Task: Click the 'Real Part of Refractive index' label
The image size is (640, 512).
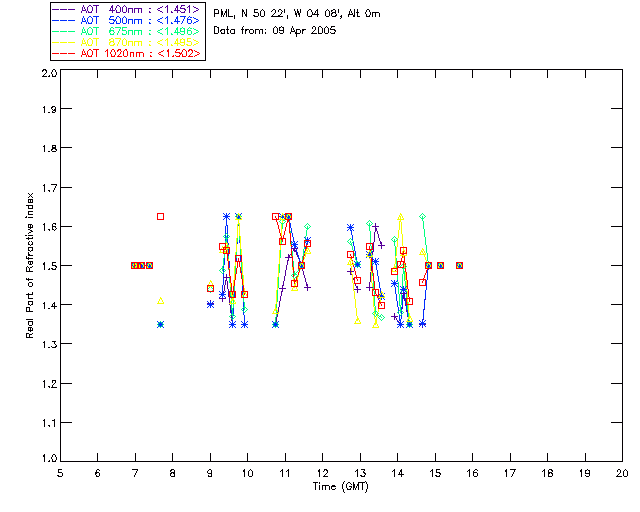Action: 29,265
